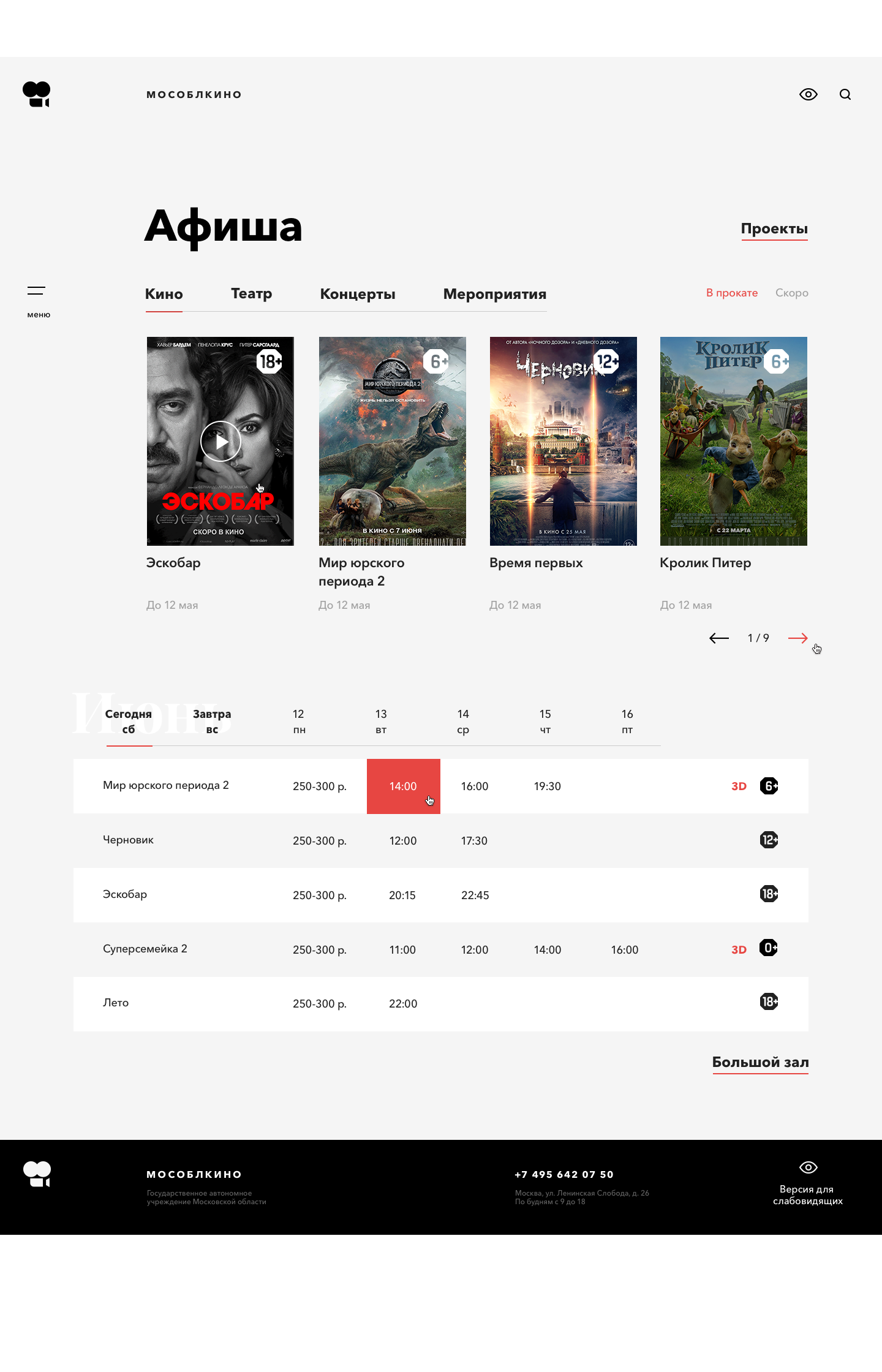Open Время первых title link
The height and width of the screenshot is (1372, 882).
click(x=536, y=563)
